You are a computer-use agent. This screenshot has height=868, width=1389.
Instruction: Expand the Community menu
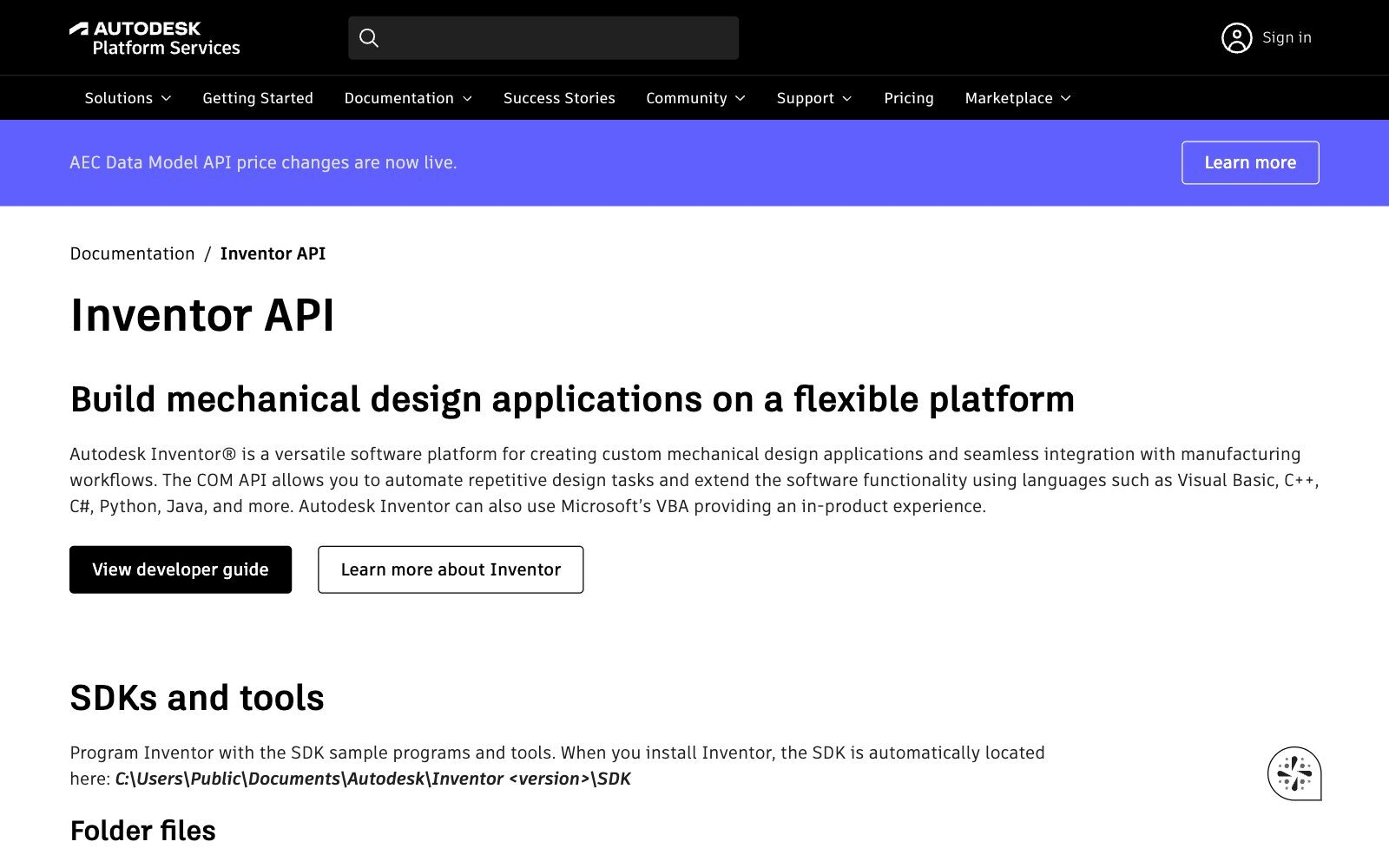tap(695, 98)
